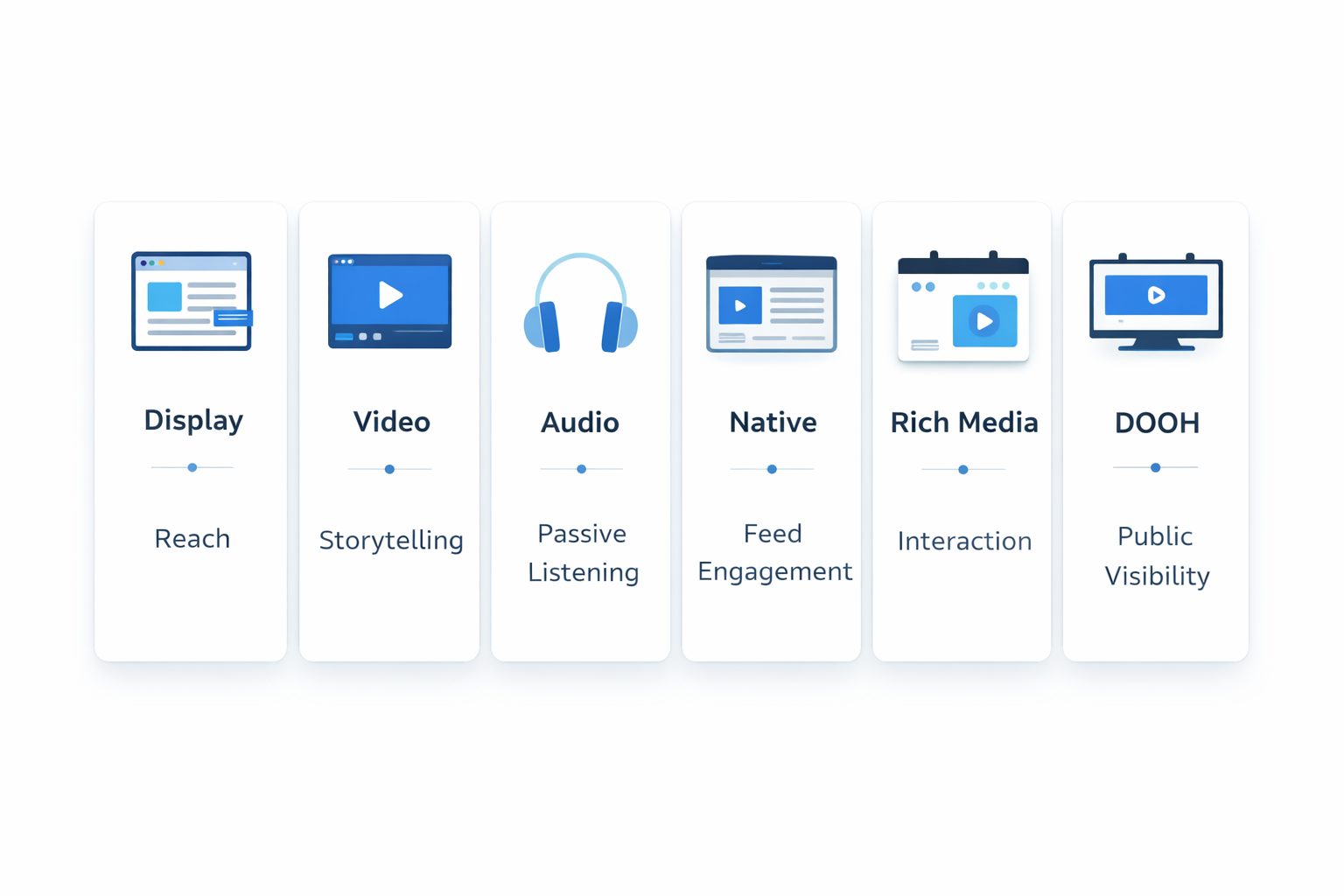Select the Passive Listening text

[583, 553]
